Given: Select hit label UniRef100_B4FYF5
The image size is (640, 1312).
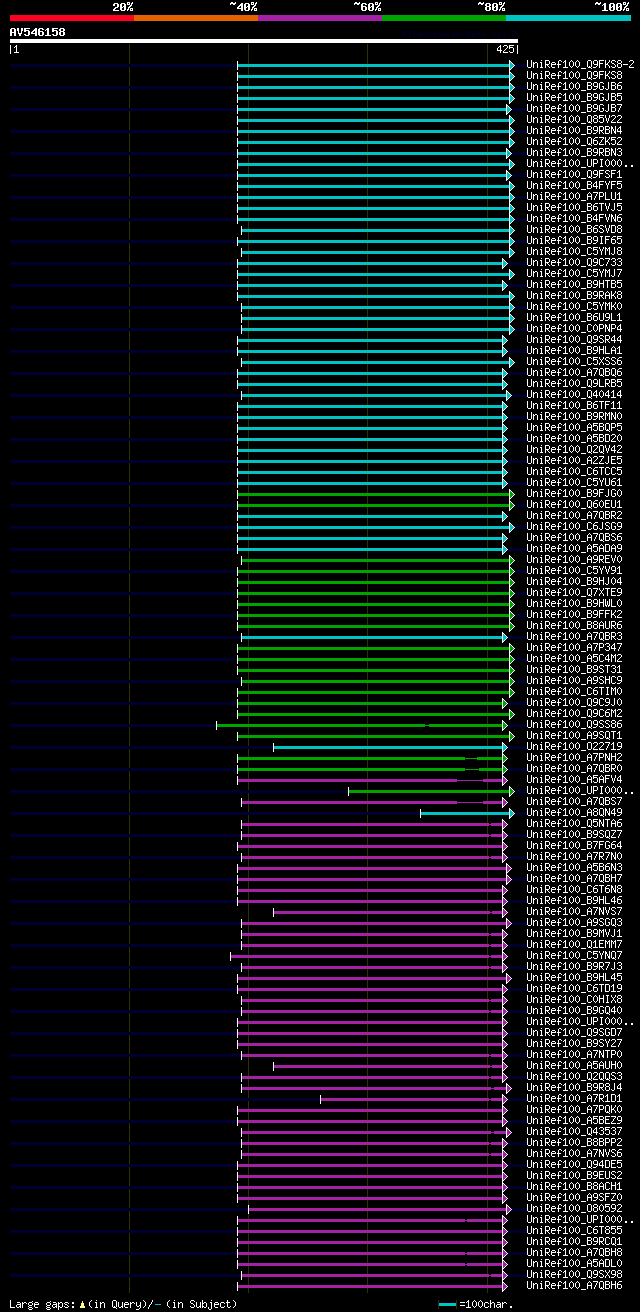Looking at the screenshot, I should (x=575, y=185).
